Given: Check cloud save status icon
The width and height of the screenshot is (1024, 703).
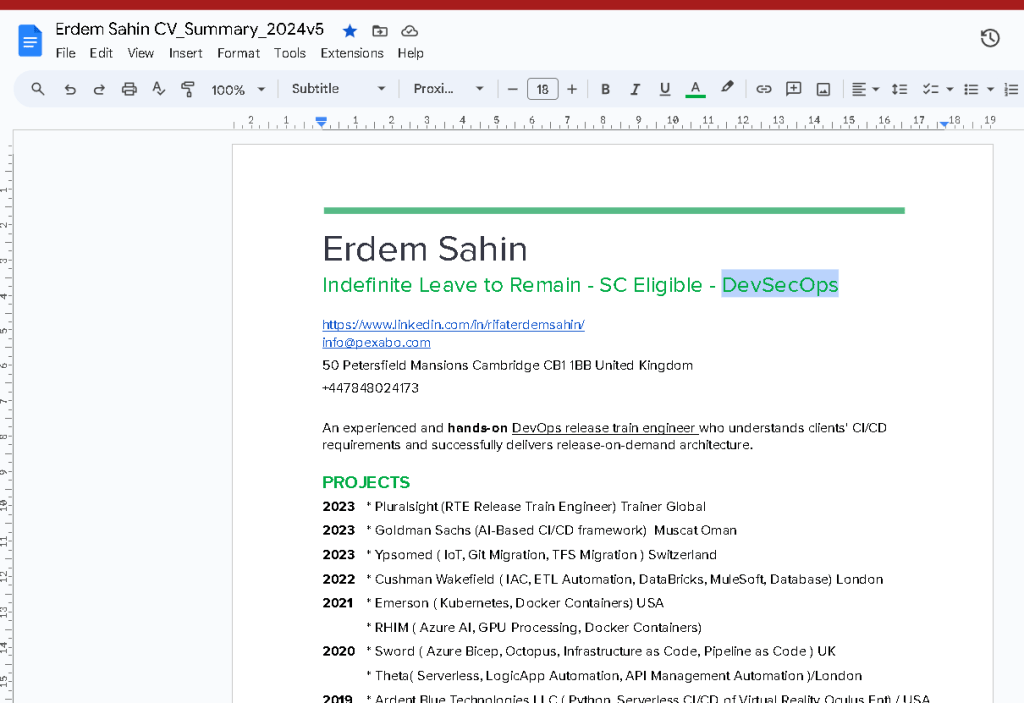Looking at the screenshot, I should click(x=409, y=31).
